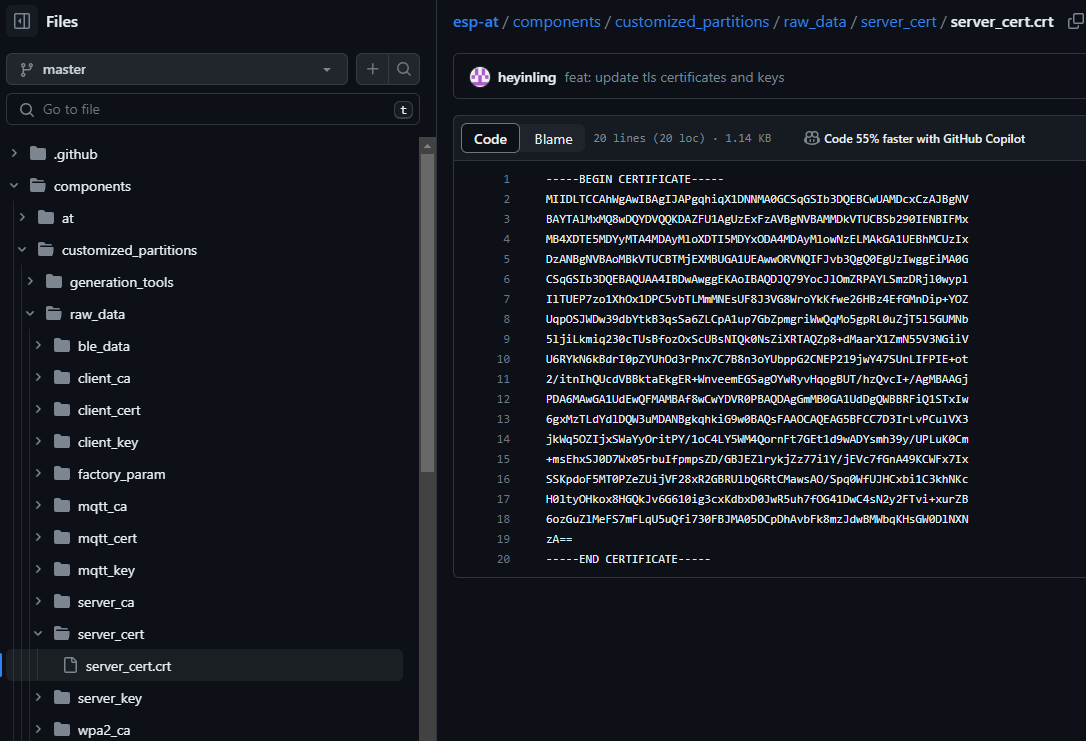
Task: Copy file path icon next to filename
Action: 1076,21
